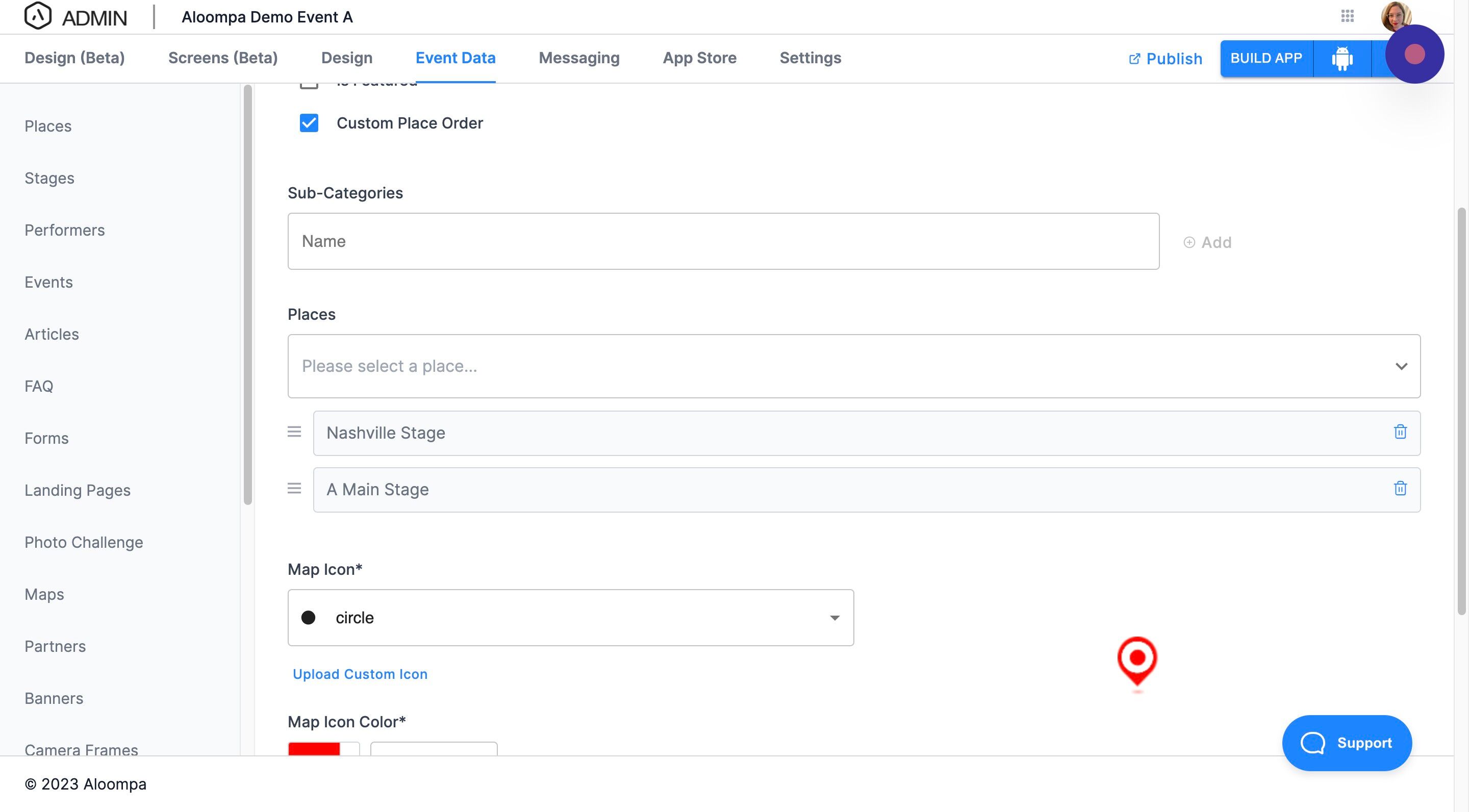
Task: Open Performers in the sidebar
Action: coord(64,231)
